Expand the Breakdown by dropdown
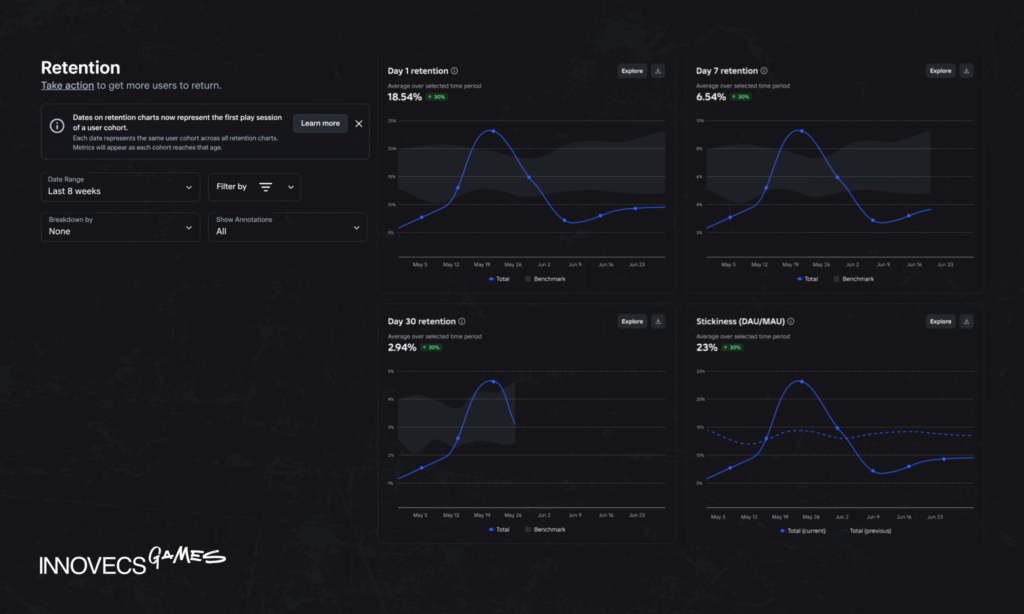This screenshot has height=614, width=1024. coord(120,227)
